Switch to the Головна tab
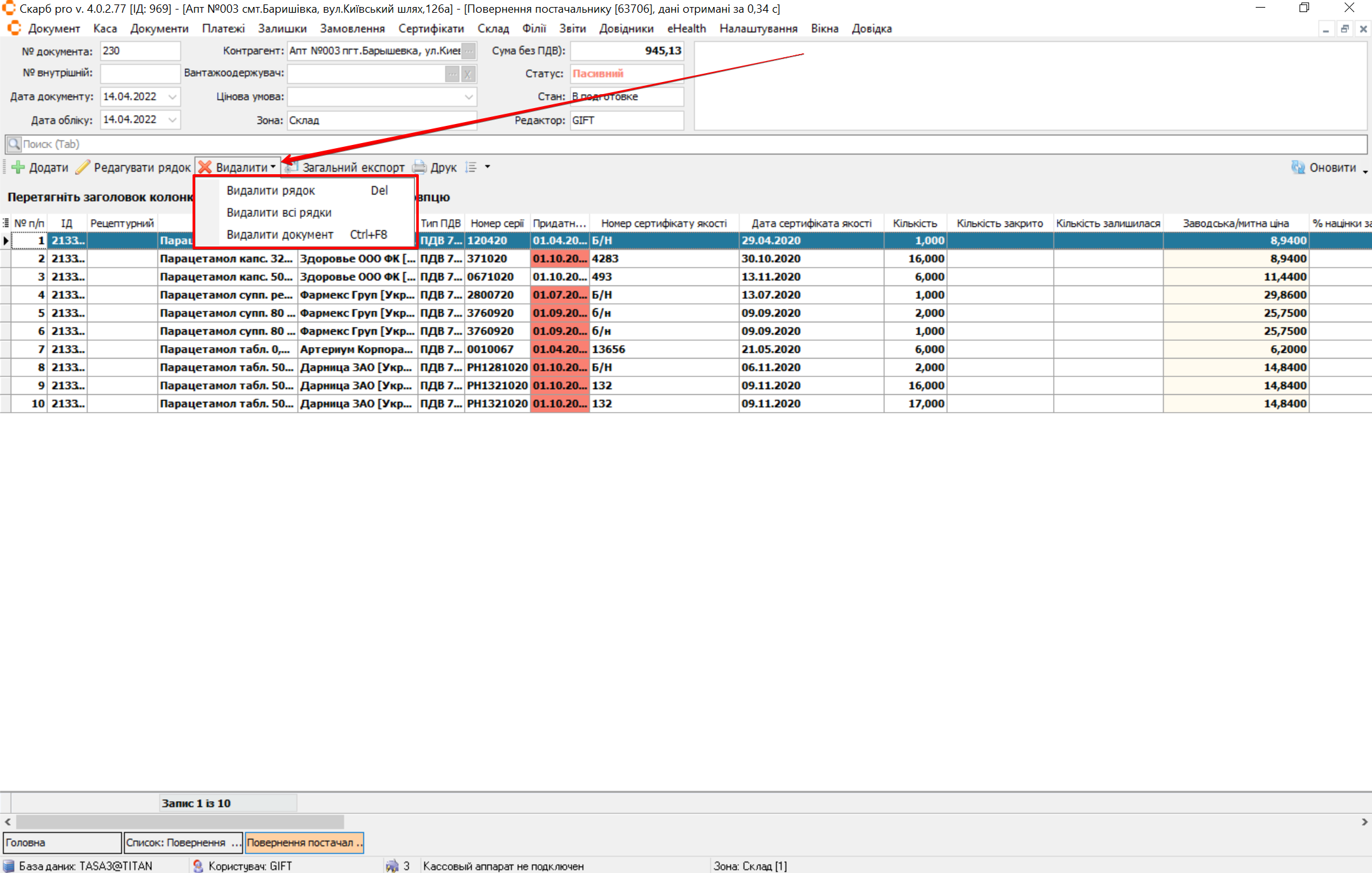The width and height of the screenshot is (1372, 873). [62, 842]
